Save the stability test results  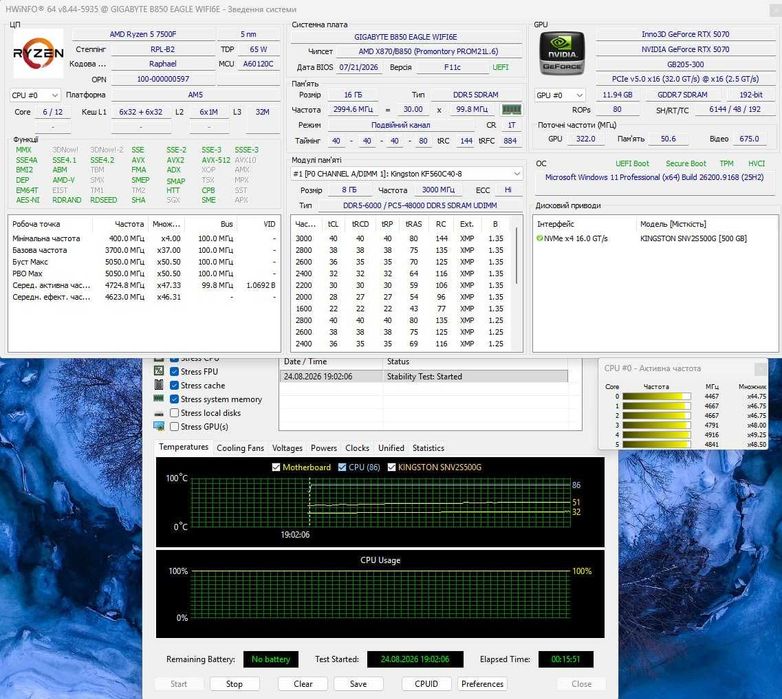coord(358,684)
